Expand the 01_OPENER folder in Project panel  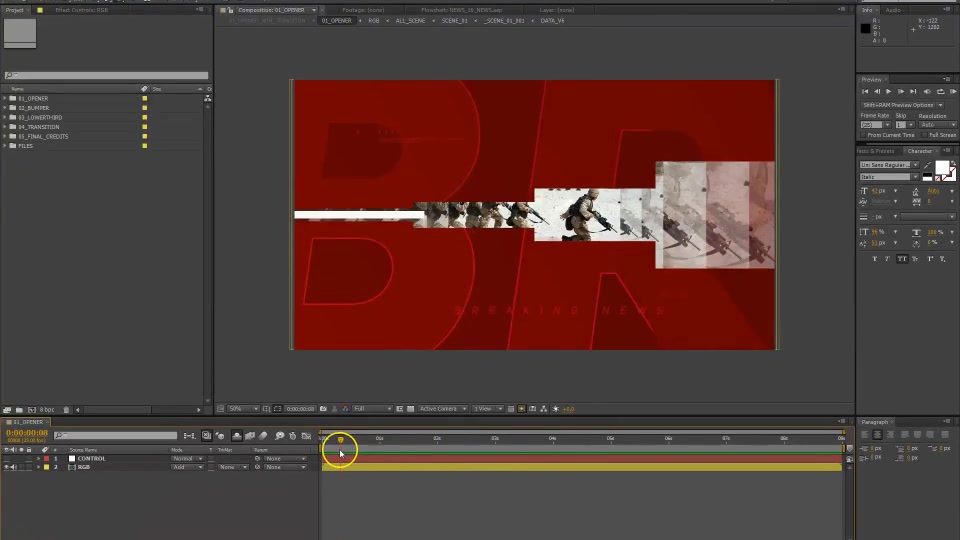pos(5,99)
